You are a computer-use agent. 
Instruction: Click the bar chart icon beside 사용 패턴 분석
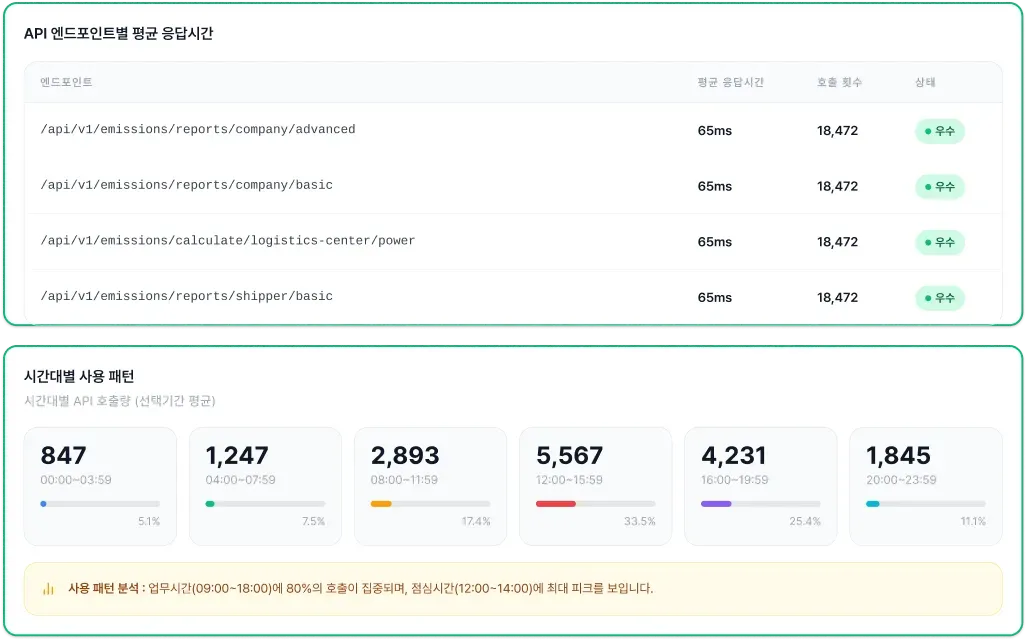pyautogui.click(x=48, y=589)
